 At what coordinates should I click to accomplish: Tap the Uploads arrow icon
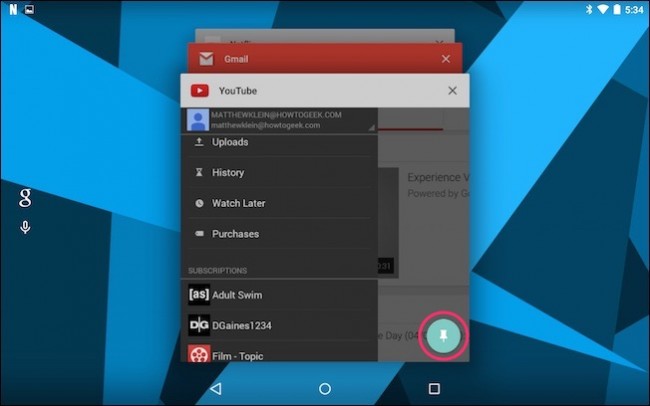(x=199, y=142)
